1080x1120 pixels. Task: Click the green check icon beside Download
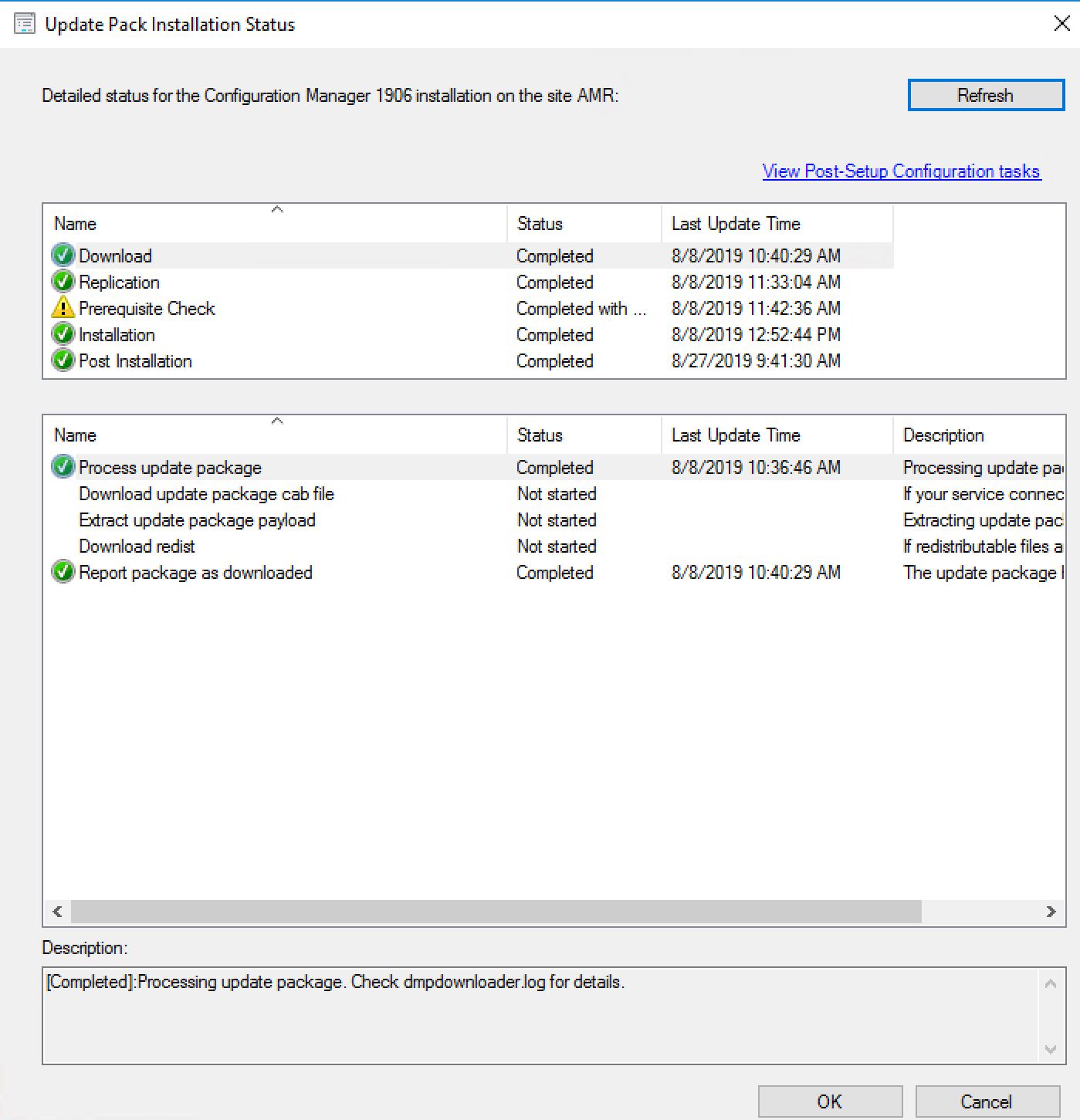pos(63,255)
